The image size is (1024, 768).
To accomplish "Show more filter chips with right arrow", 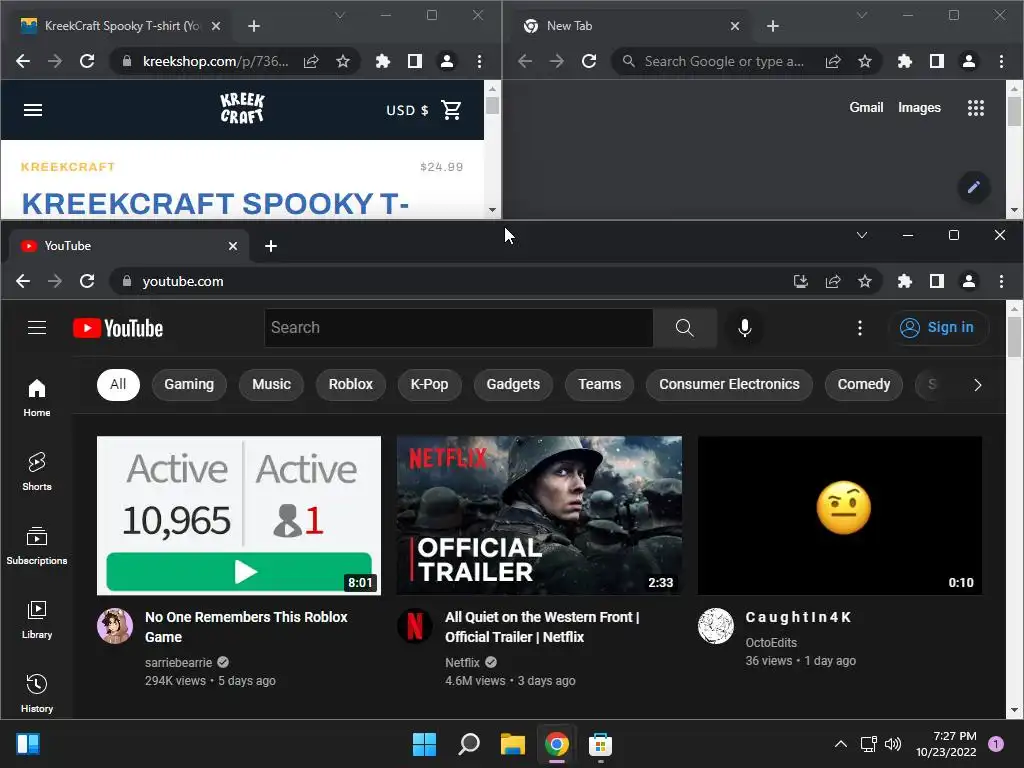I will click(977, 385).
